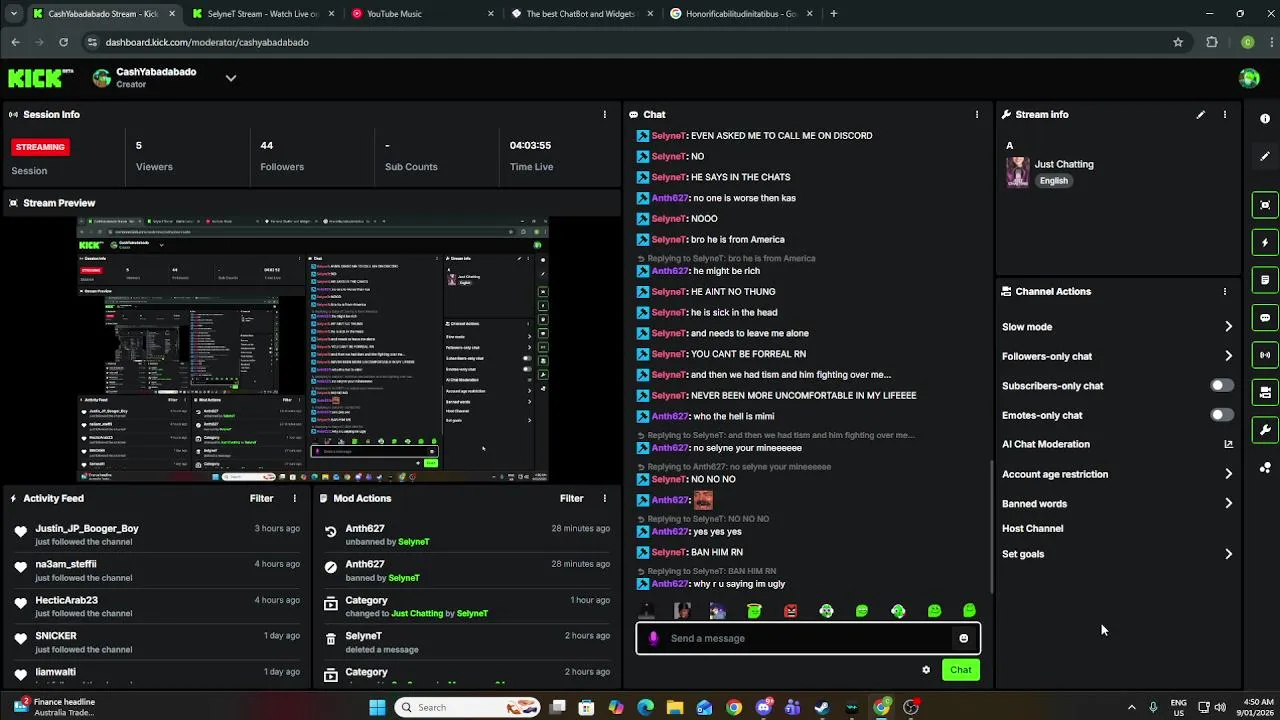Open Windows Start menu
1280x720 pixels.
coord(377,707)
